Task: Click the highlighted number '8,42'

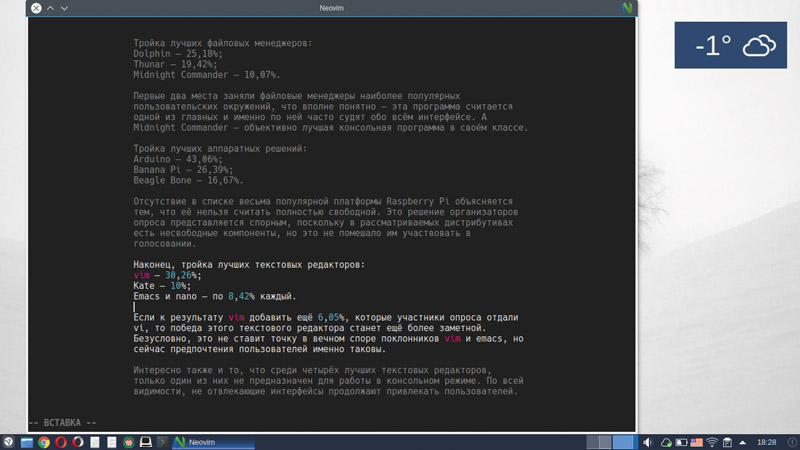Action: pyautogui.click(x=239, y=296)
